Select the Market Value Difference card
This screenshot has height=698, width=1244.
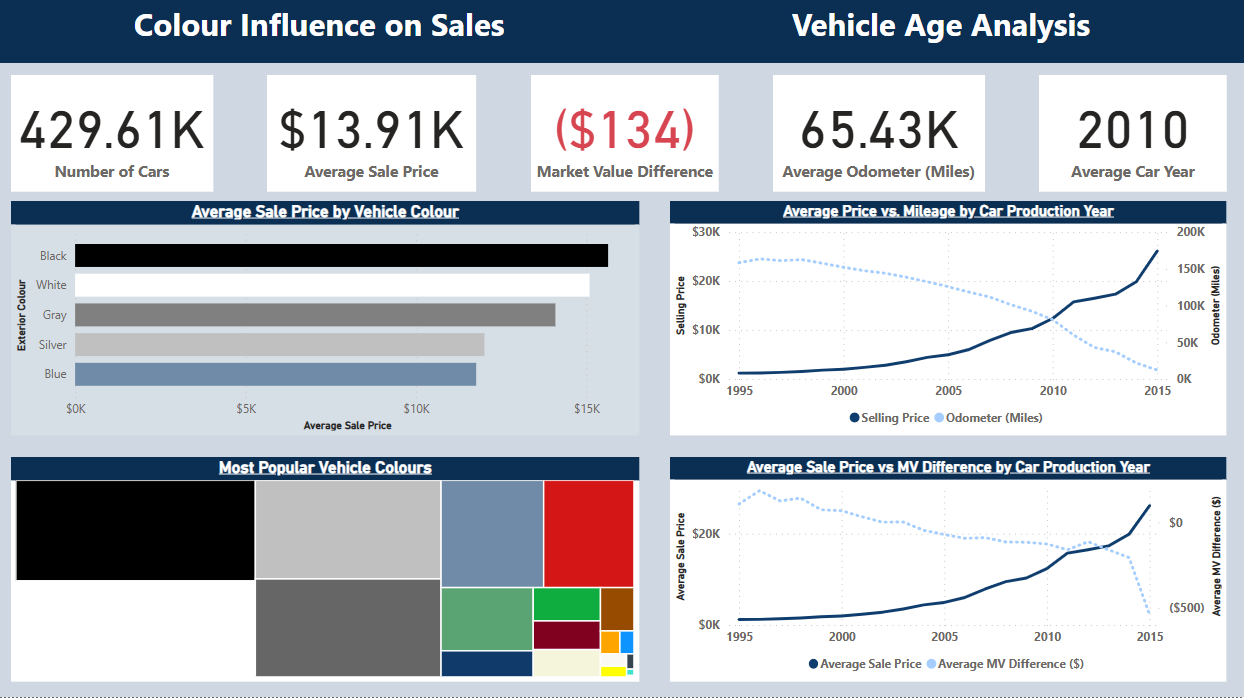(625, 134)
